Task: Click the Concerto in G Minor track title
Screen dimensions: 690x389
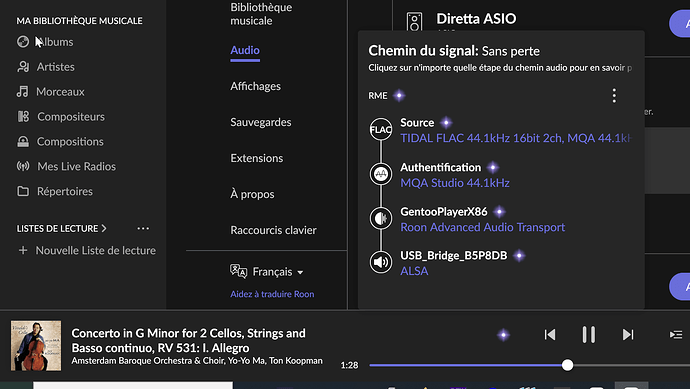Action: (188, 340)
